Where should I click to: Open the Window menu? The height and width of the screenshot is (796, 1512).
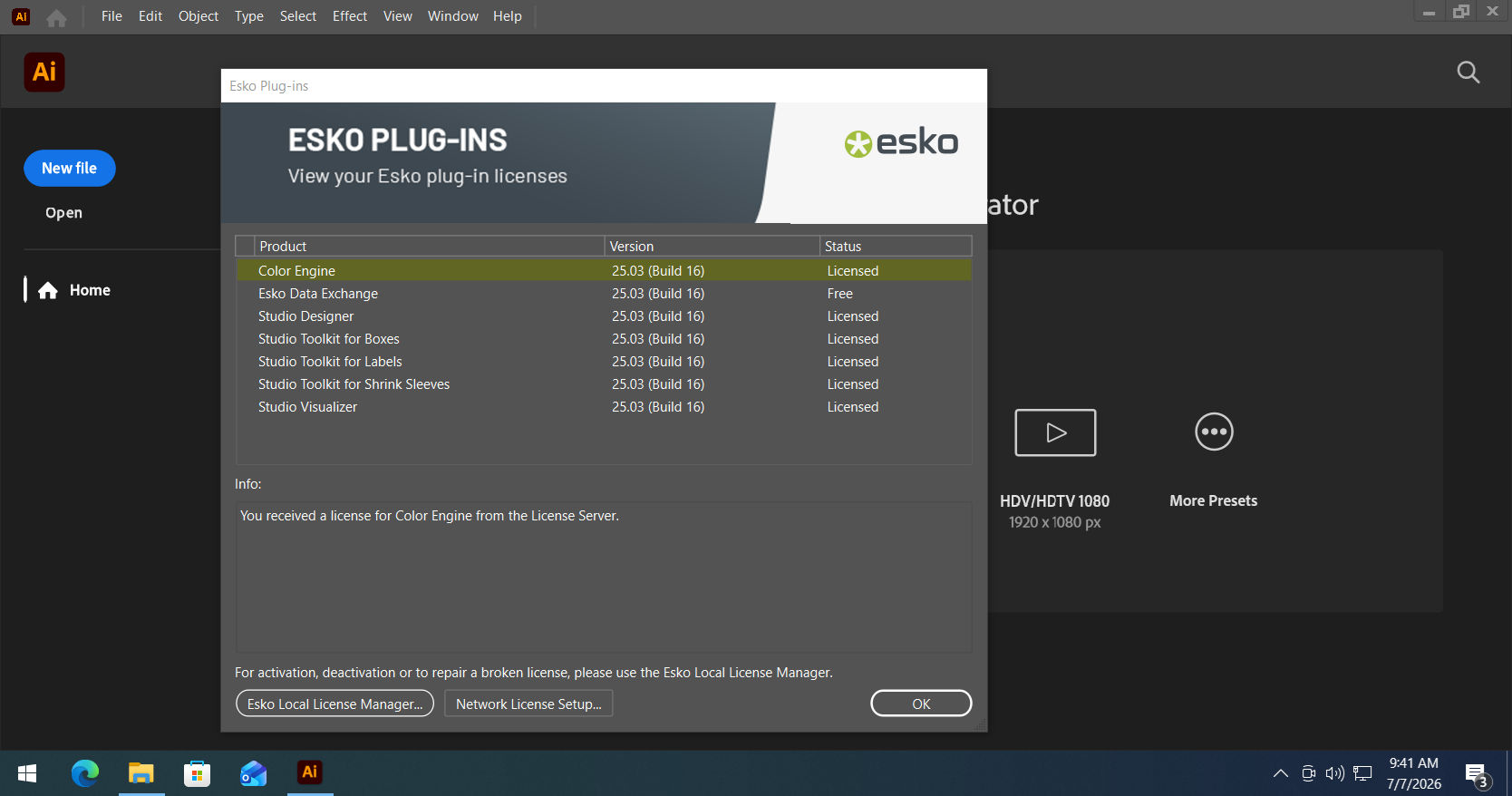click(453, 16)
